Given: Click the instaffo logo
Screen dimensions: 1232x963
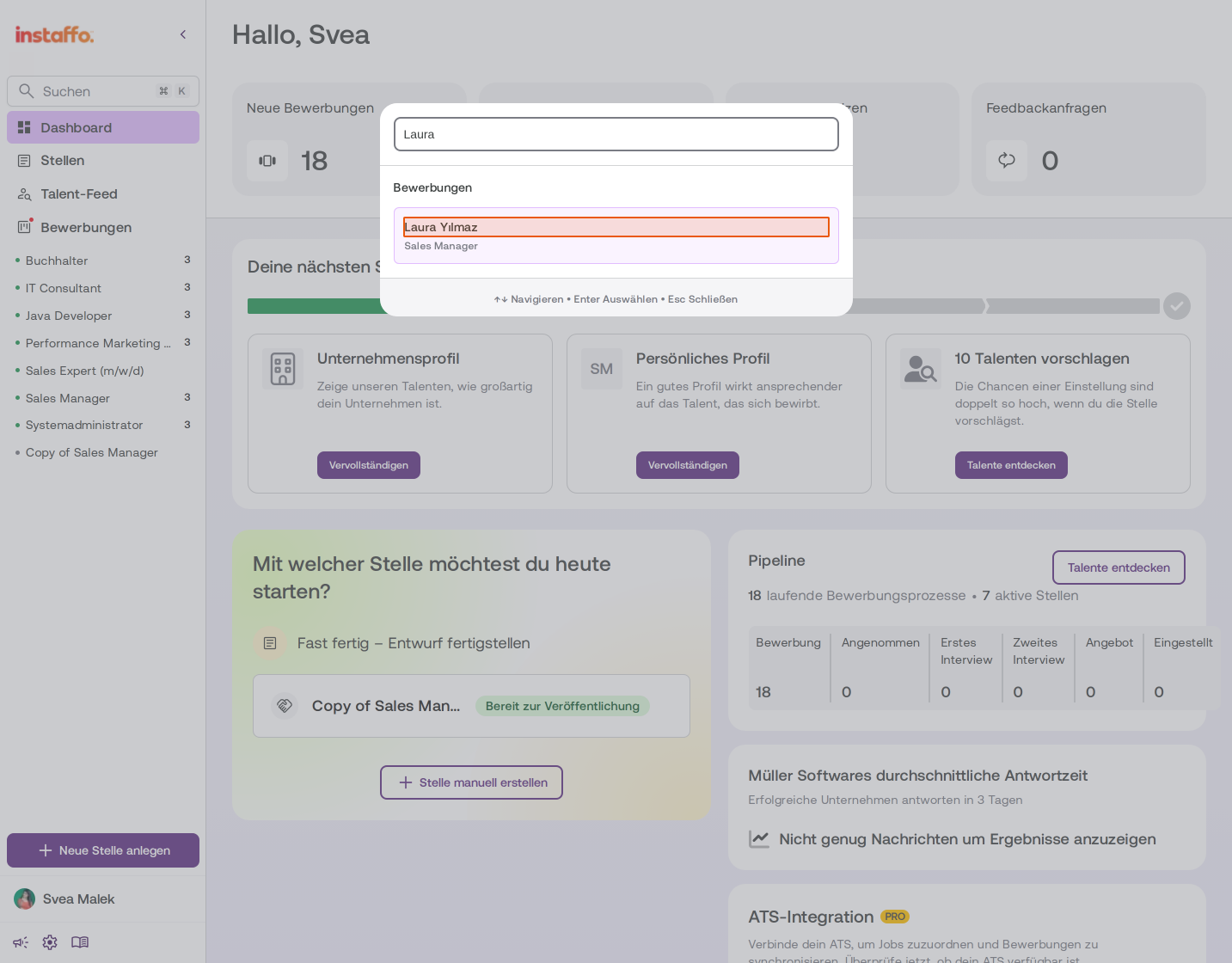Looking at the screenshot, I should 54,34.
